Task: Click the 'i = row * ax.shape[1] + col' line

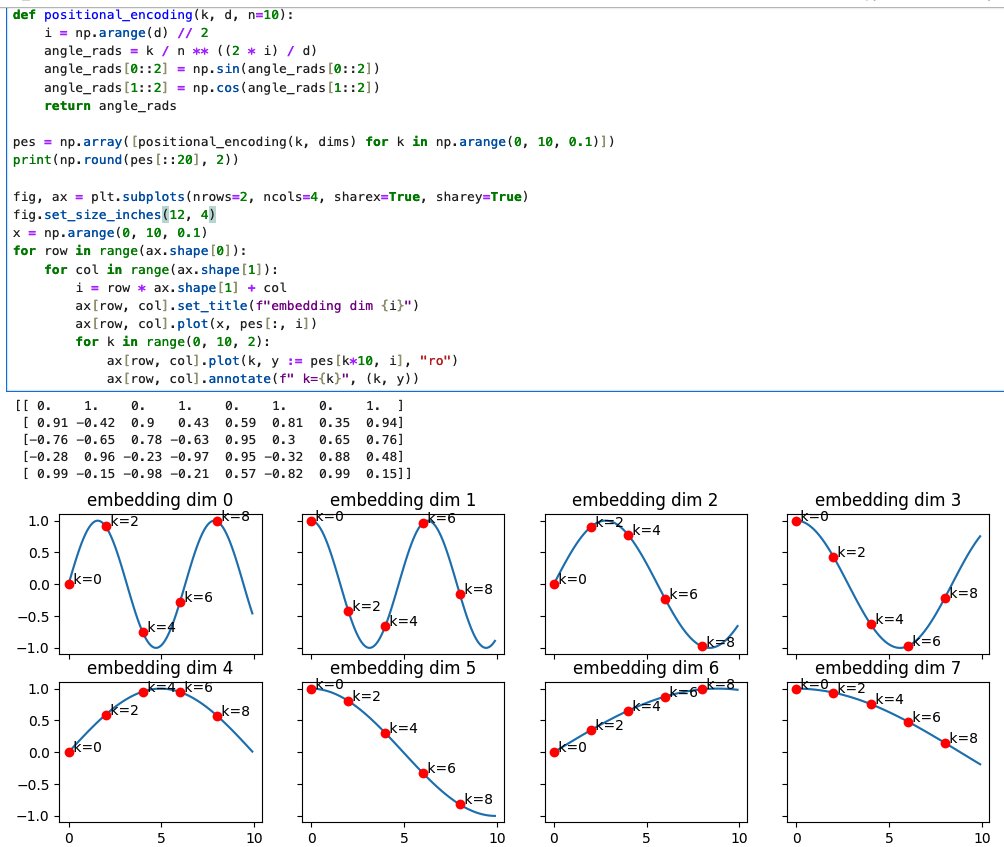Action: coord(181,287)
